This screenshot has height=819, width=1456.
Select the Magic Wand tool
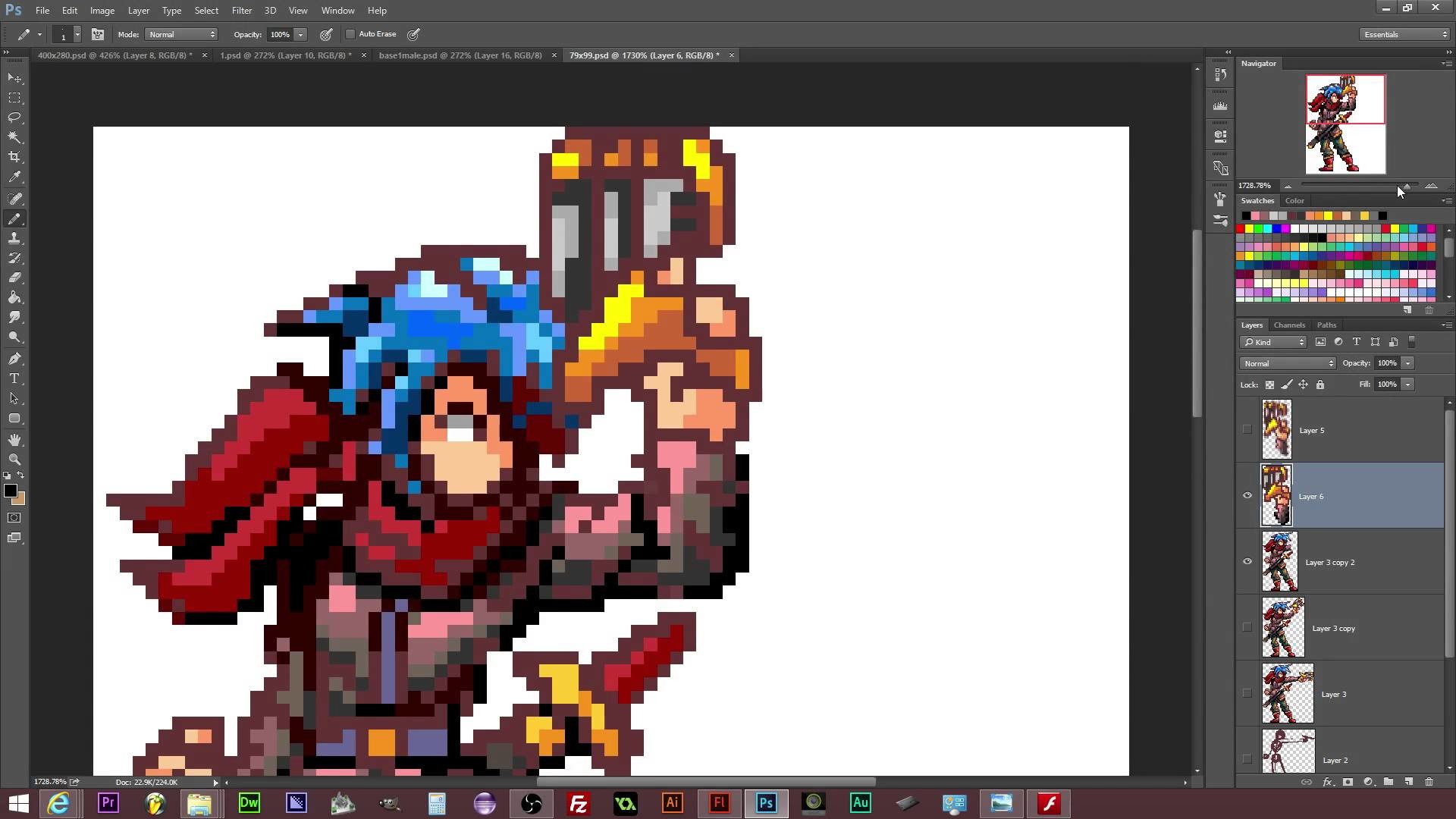click(x=14, y=137)
